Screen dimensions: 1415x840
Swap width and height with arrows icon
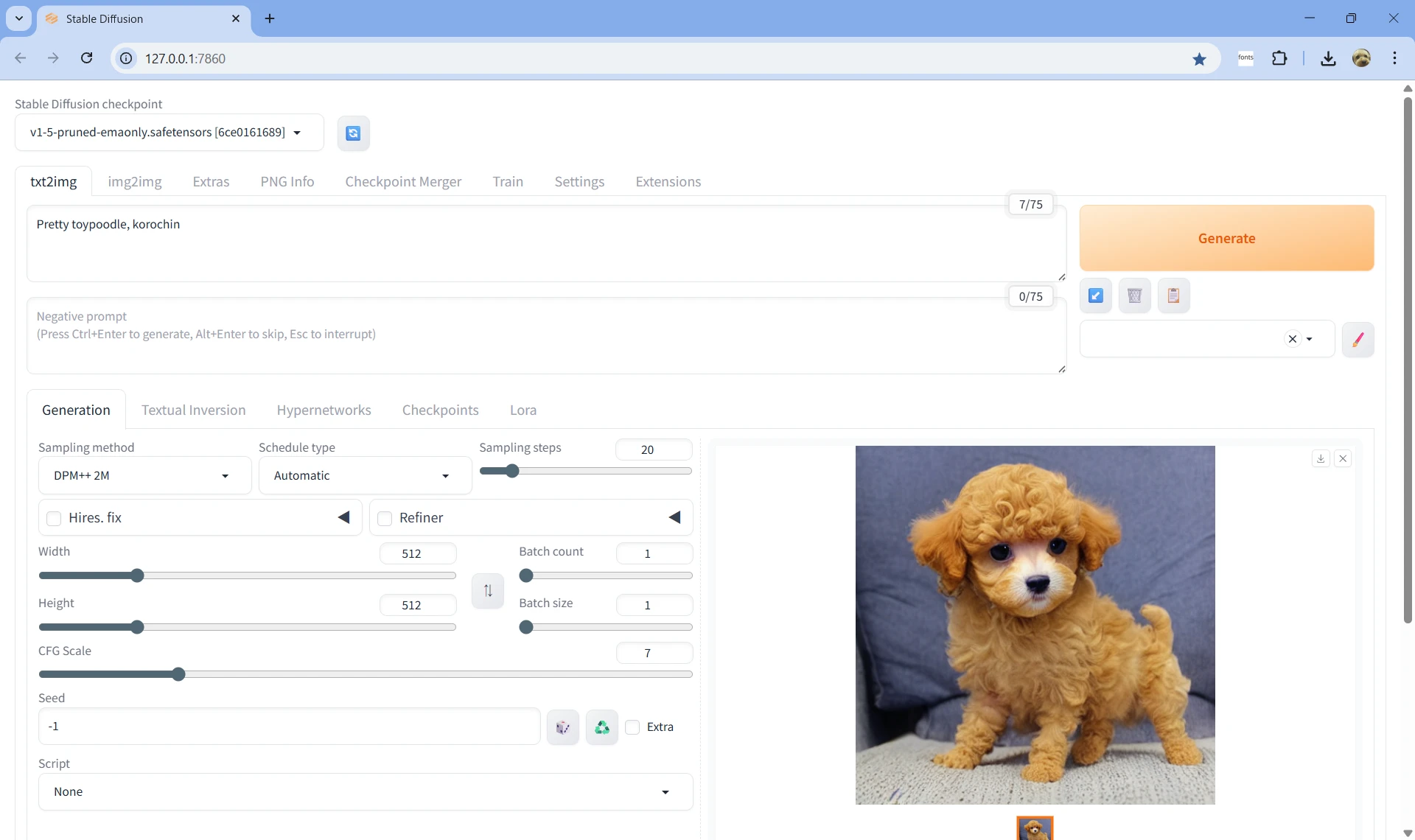488,590
